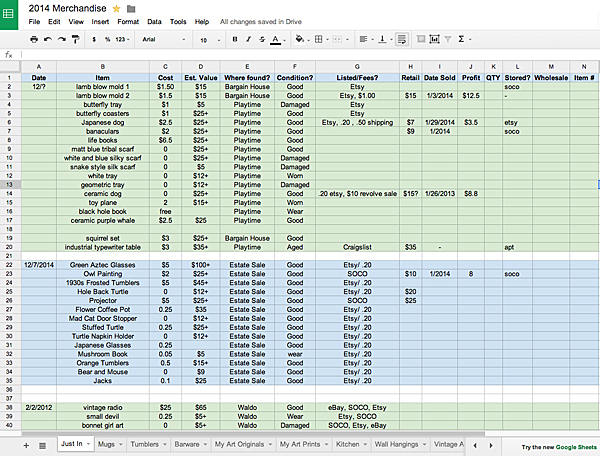Image resolution: width=600 pixels, height=456 pixels.
Task: Format as percent
Action: 108,39
